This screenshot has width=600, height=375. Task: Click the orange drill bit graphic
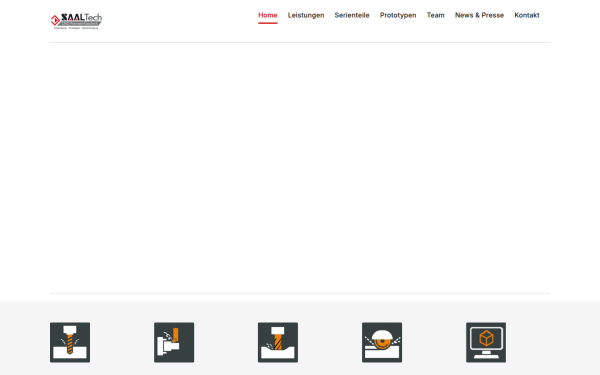pos(70,343)
